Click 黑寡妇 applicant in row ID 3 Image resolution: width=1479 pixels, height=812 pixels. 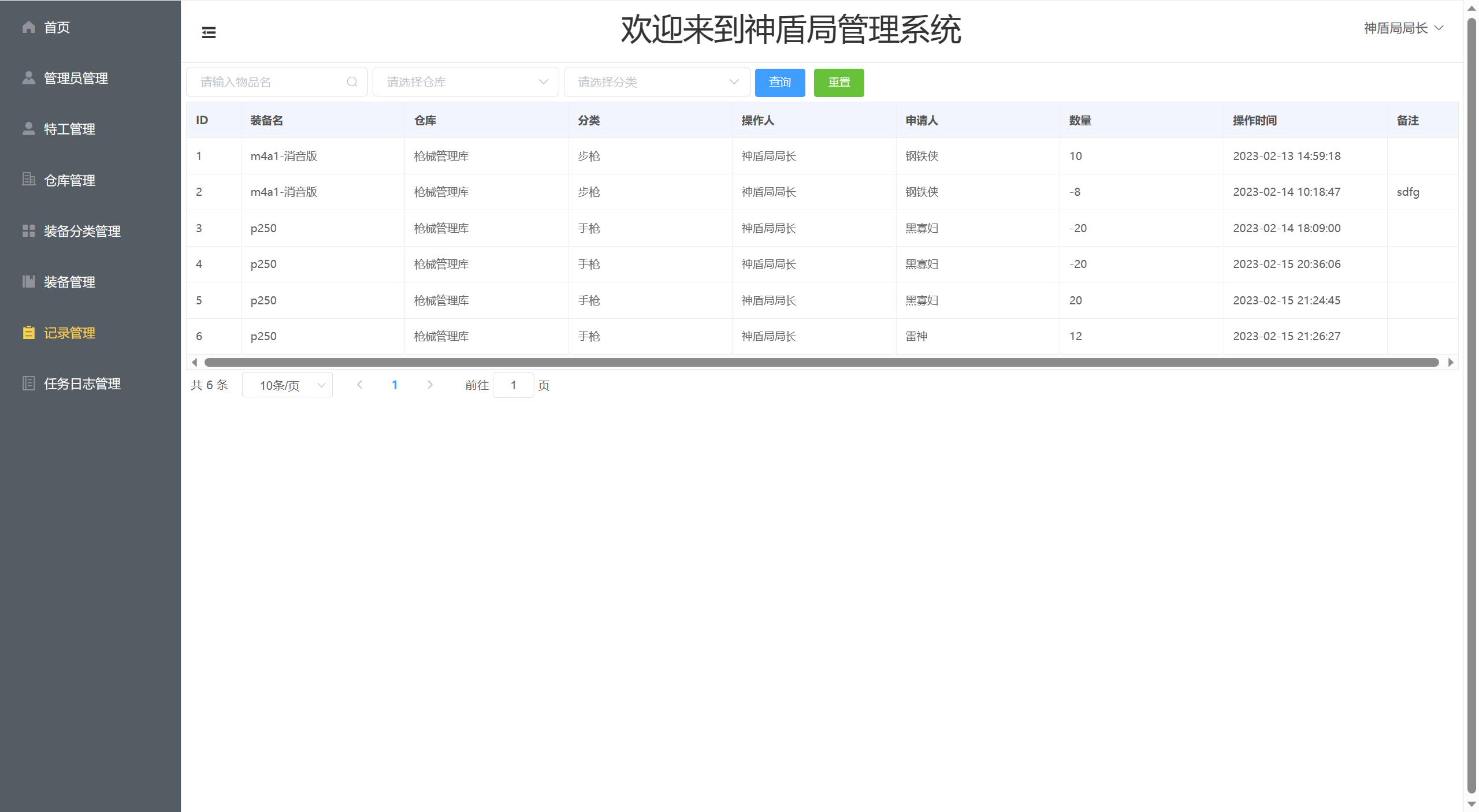[x=921, y=228]
